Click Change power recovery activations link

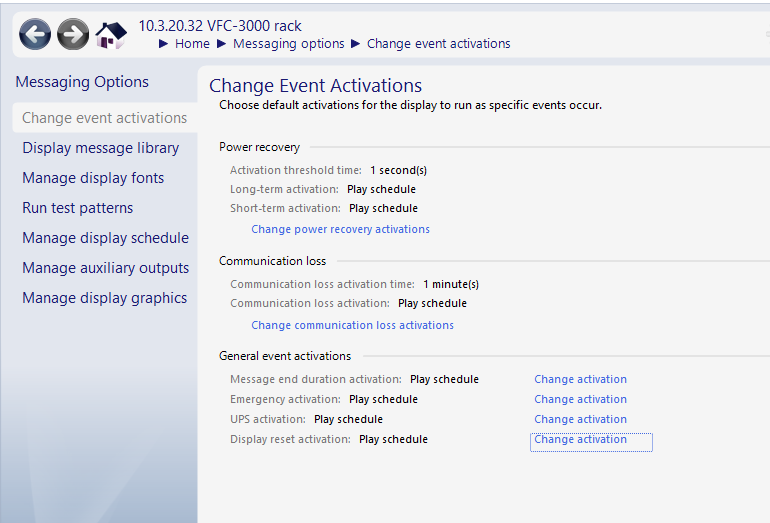pos(340,229)
